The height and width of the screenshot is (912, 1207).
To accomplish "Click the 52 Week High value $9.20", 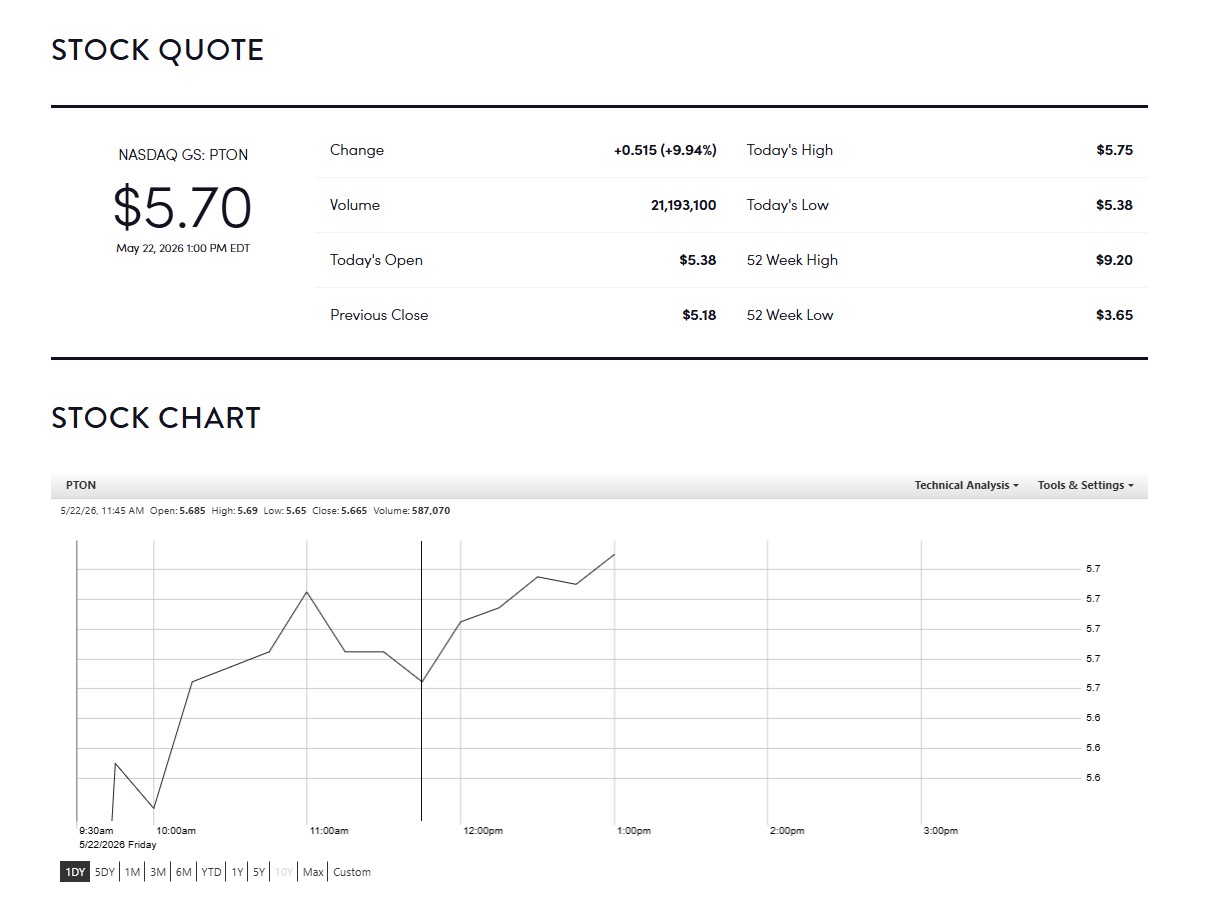I will coord(1114,260).
